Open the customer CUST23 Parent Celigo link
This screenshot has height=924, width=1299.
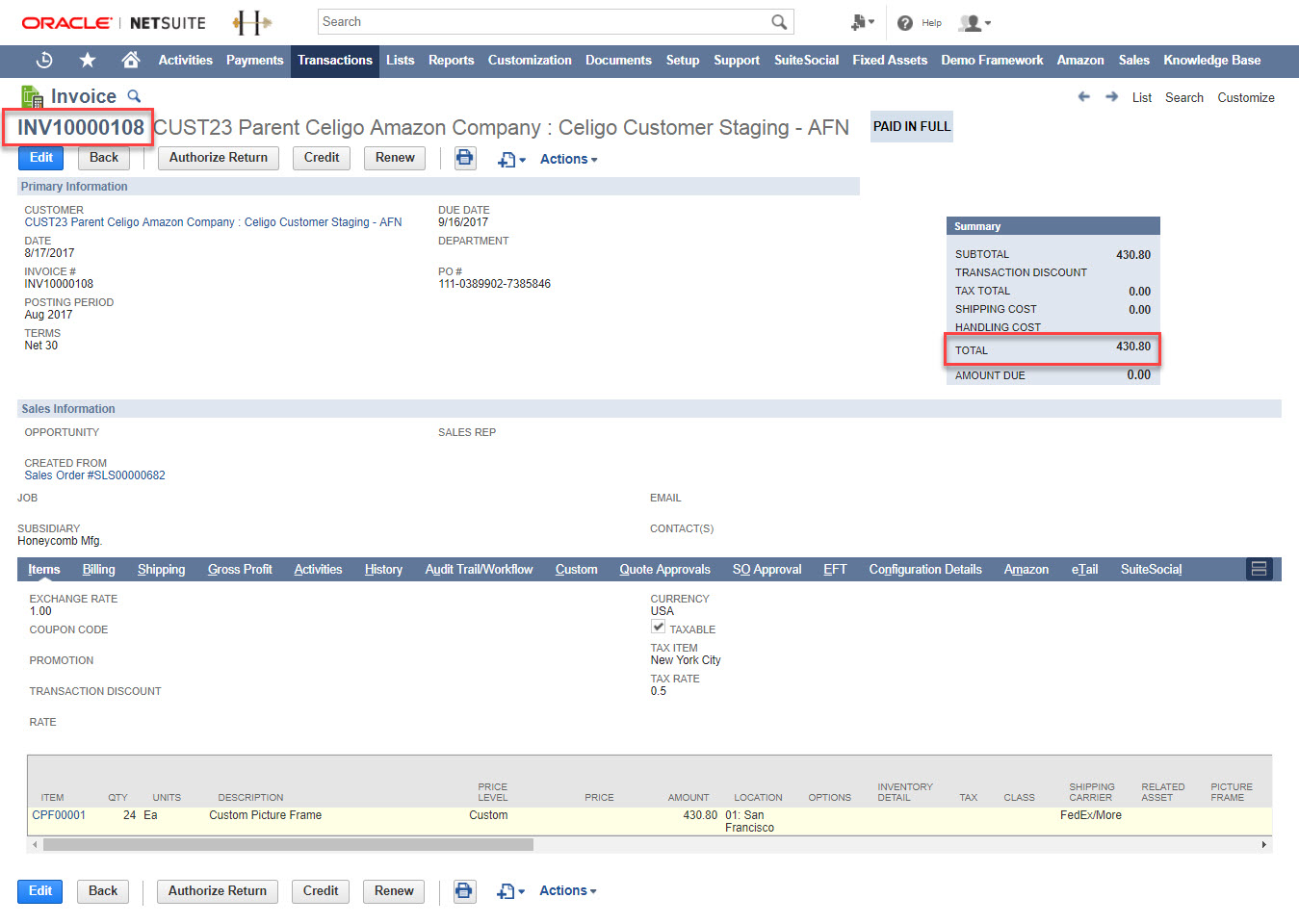coord(213,222)
